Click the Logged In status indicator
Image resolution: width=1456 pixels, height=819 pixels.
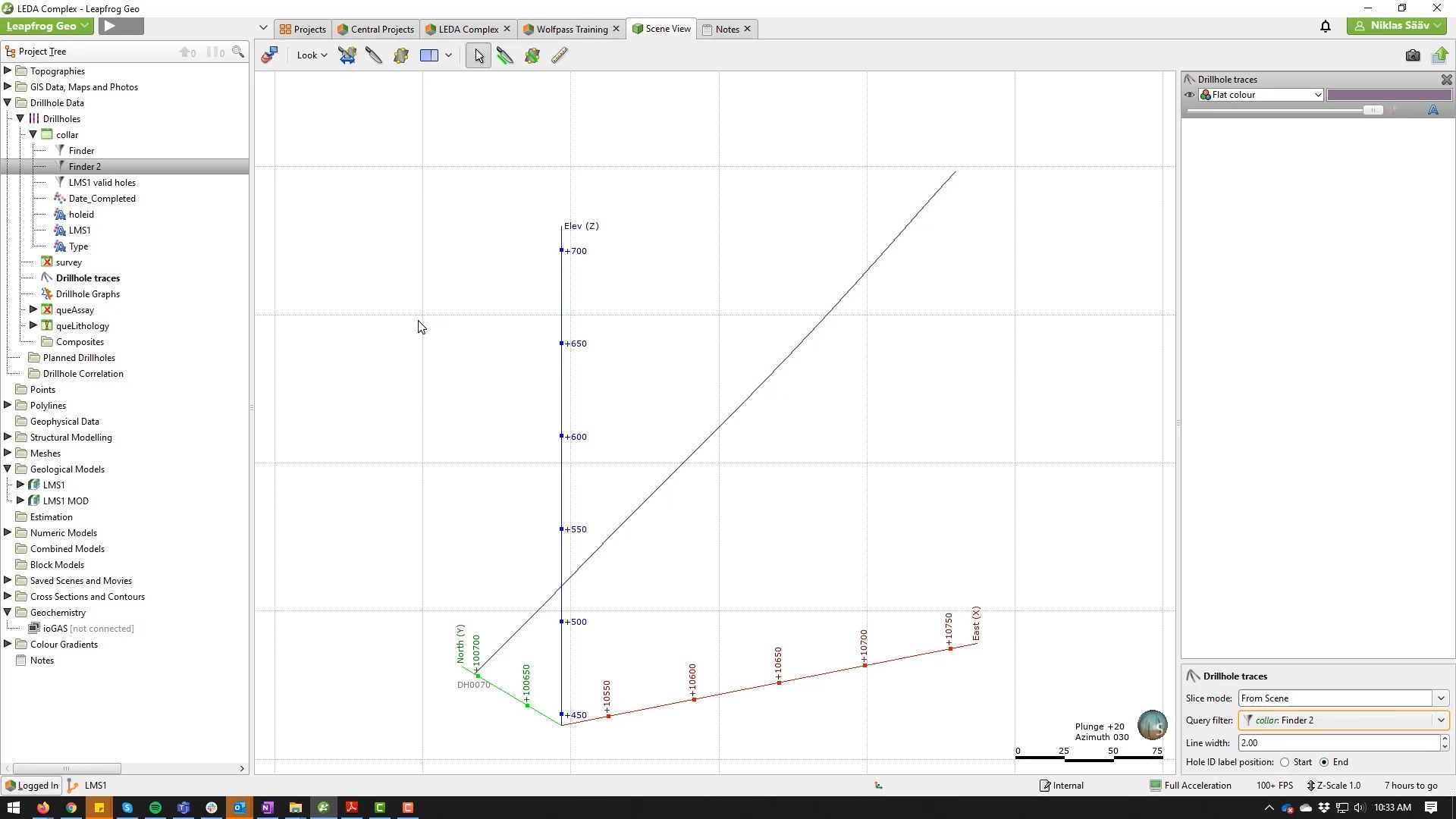tap(31, 785)
